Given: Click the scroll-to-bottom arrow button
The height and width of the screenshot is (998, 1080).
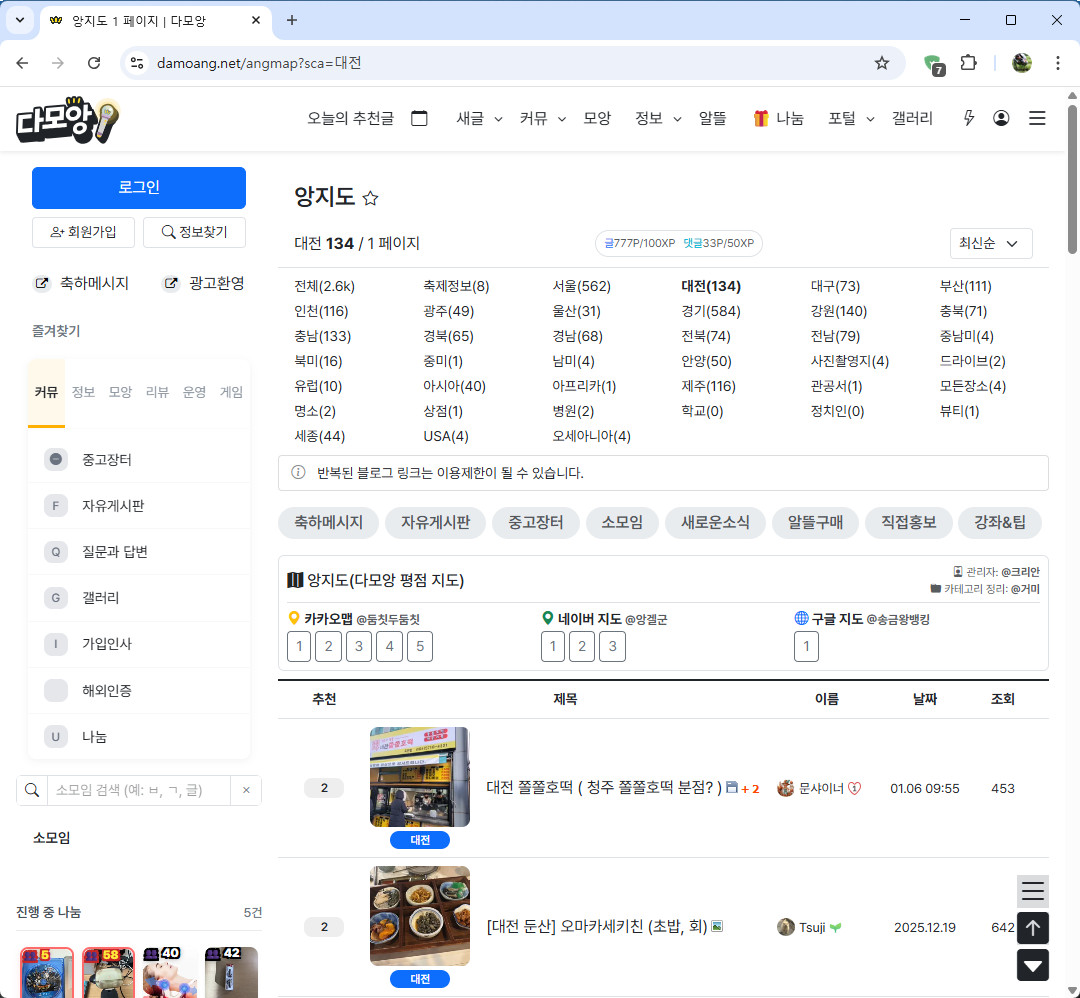Looking at the screenshot, I should coord(1033,965).
